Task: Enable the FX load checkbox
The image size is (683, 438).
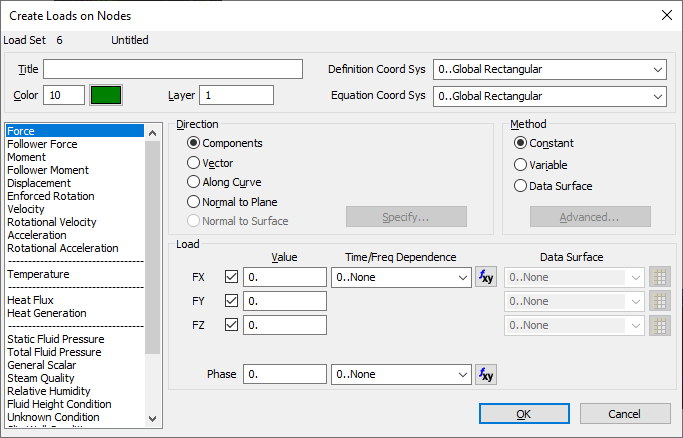Action: [x=233, y=277]
